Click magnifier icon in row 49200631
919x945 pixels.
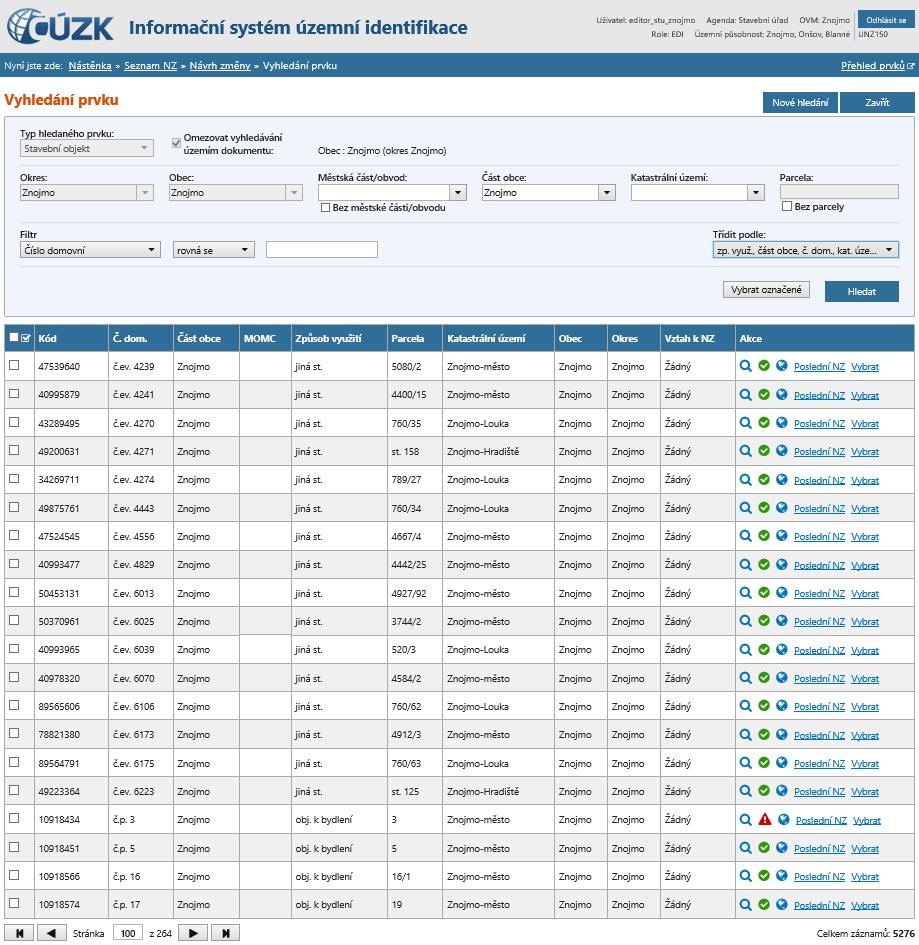tap(745, 451)
